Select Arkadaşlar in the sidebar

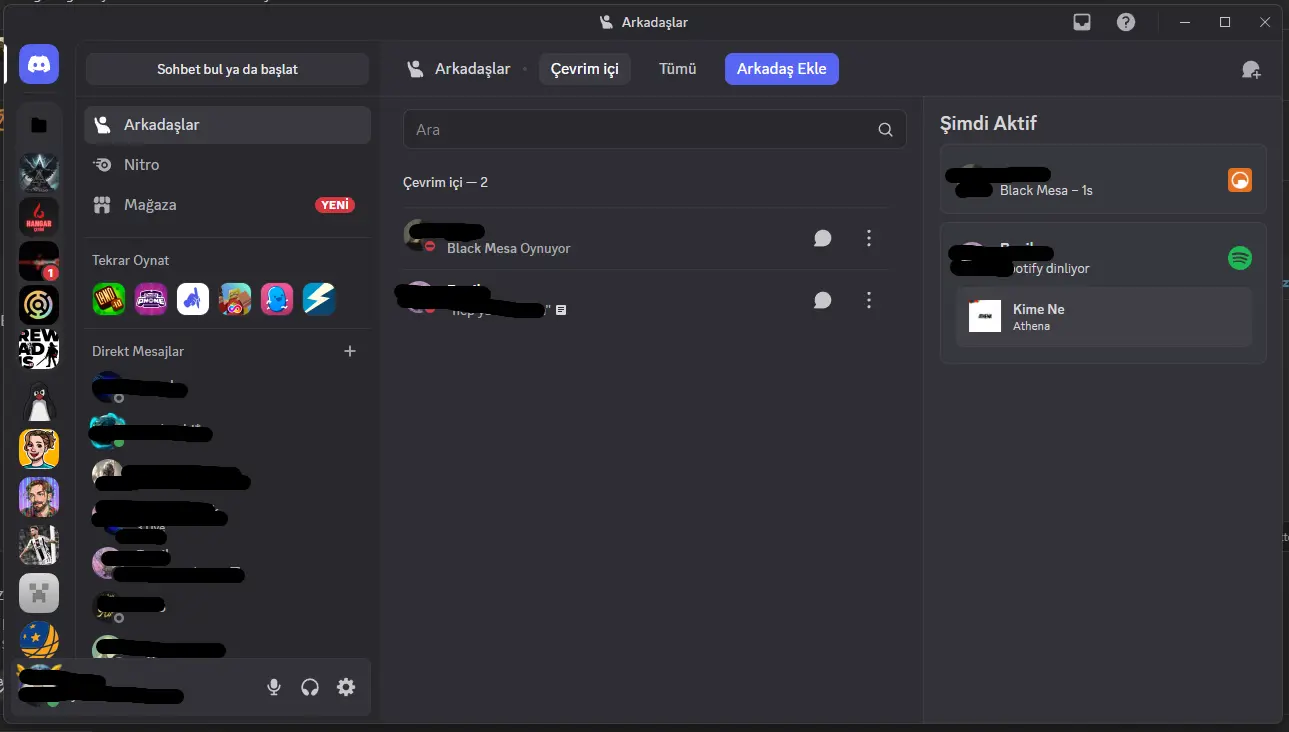228,125
